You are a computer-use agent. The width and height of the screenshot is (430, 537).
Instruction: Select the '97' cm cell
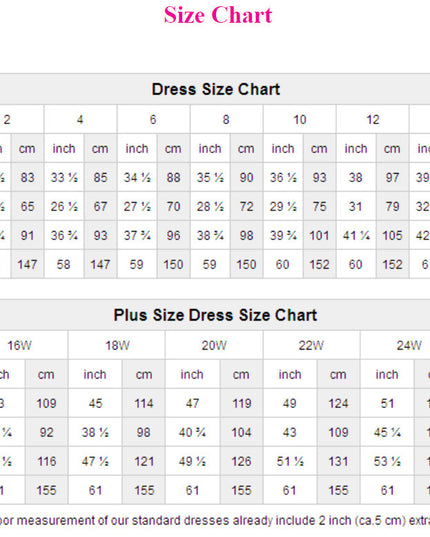(x=392, y=177)
